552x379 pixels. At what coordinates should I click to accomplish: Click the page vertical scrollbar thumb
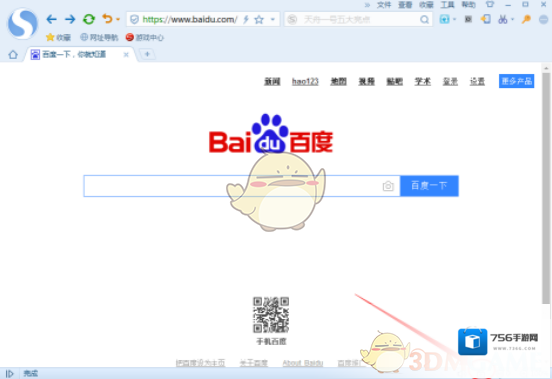pyautogui.click(x=546, y=188)
